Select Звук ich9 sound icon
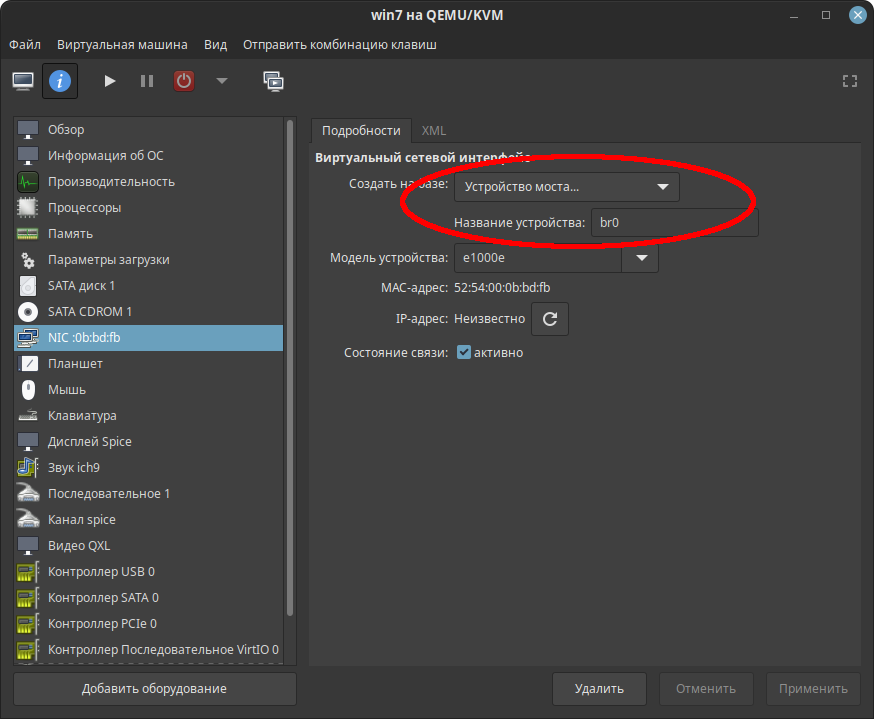 click(28, 468)
